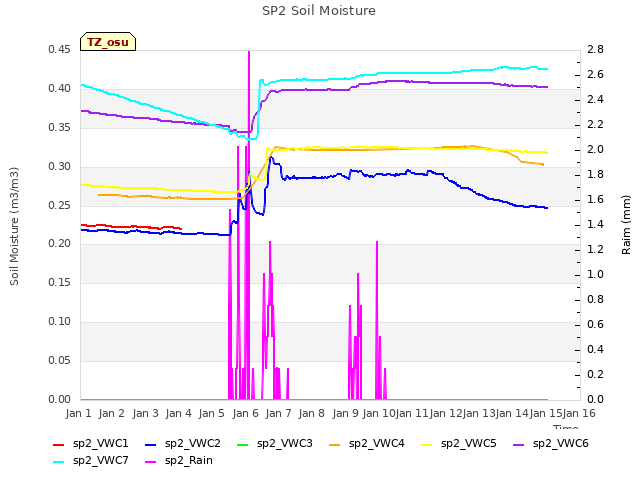
Task: Click the green sp2_VWC3 legend swatch
Action: (243, 444)
